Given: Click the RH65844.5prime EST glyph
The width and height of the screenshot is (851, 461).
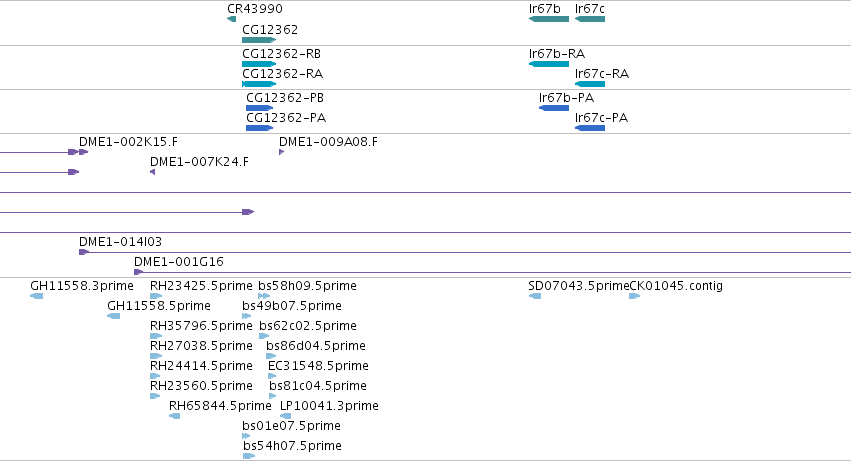Looking at the screenshot, I should (174, 416).
